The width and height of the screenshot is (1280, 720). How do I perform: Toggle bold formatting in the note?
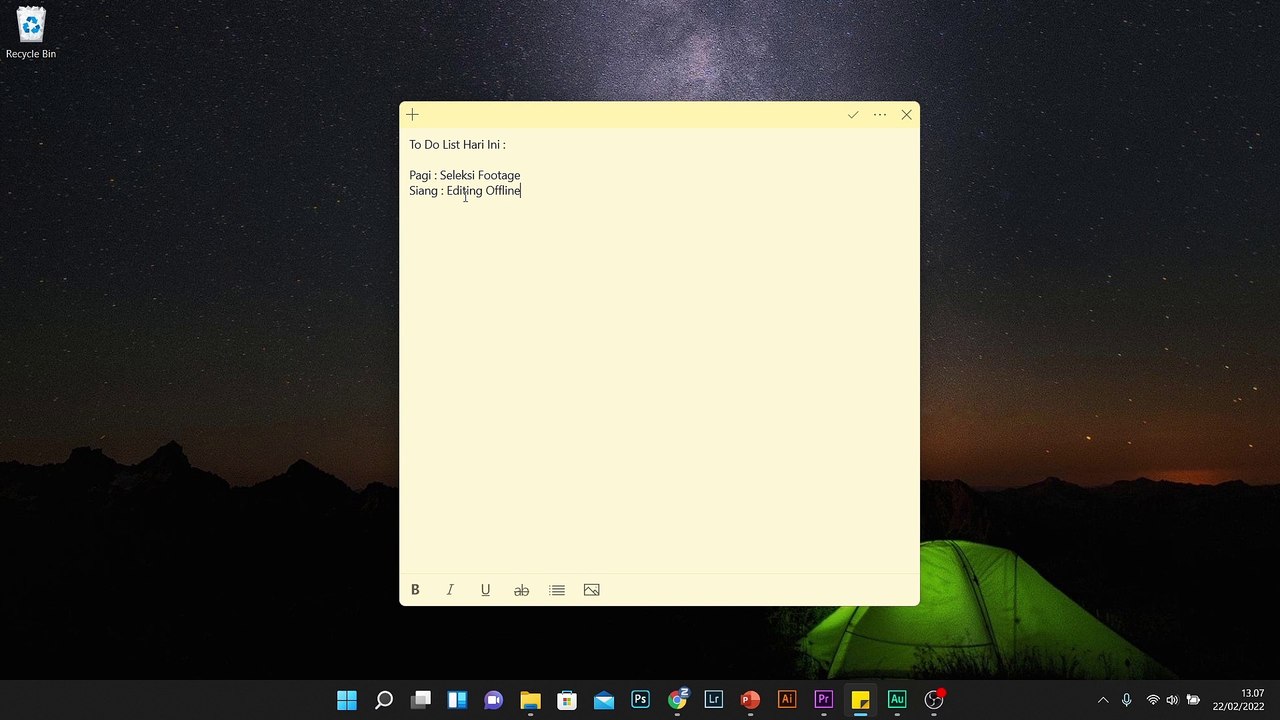(415, 590)
